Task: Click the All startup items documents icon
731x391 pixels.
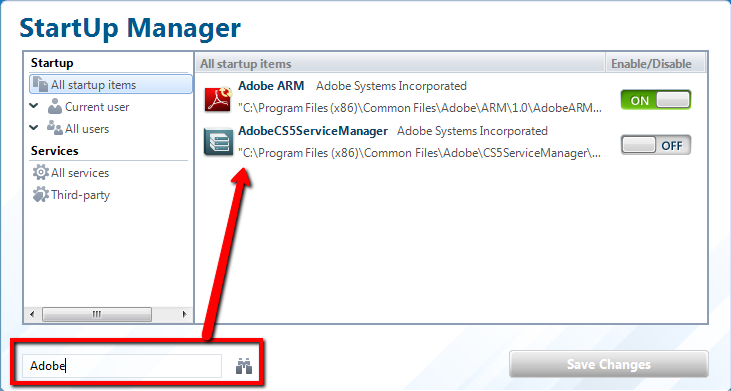Action: click(x=41, y=84)
